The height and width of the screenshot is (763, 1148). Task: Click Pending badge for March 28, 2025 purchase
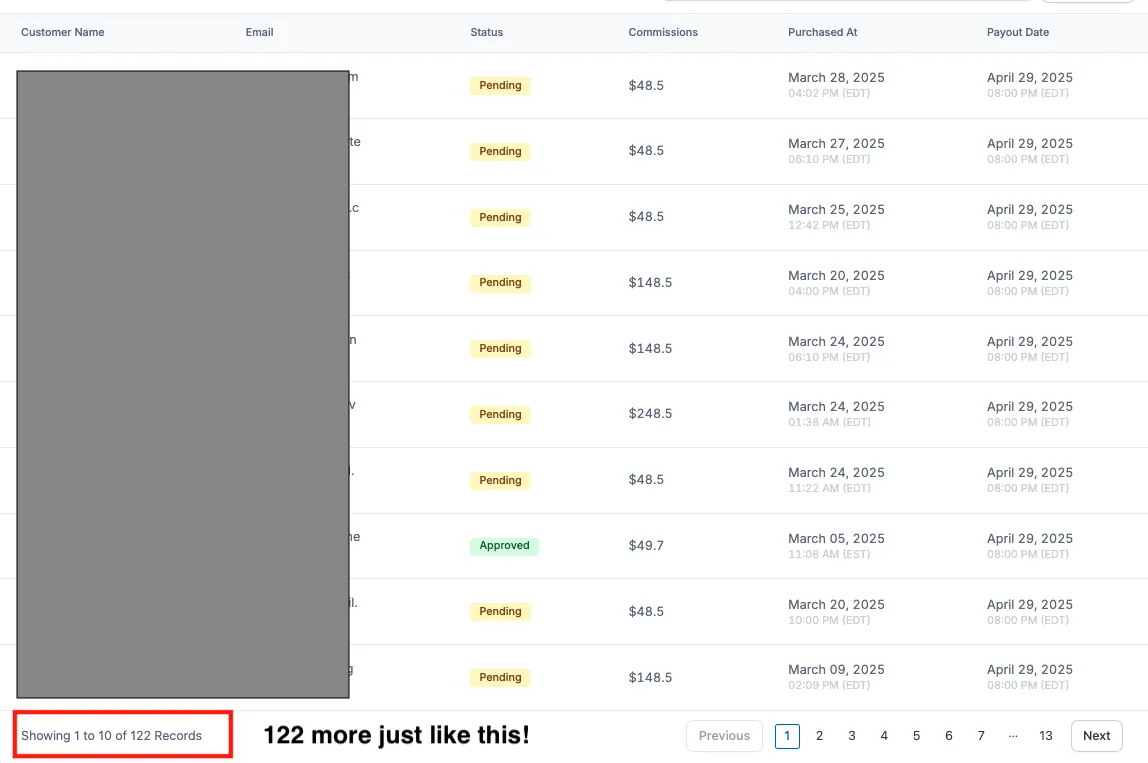(500, 86)
